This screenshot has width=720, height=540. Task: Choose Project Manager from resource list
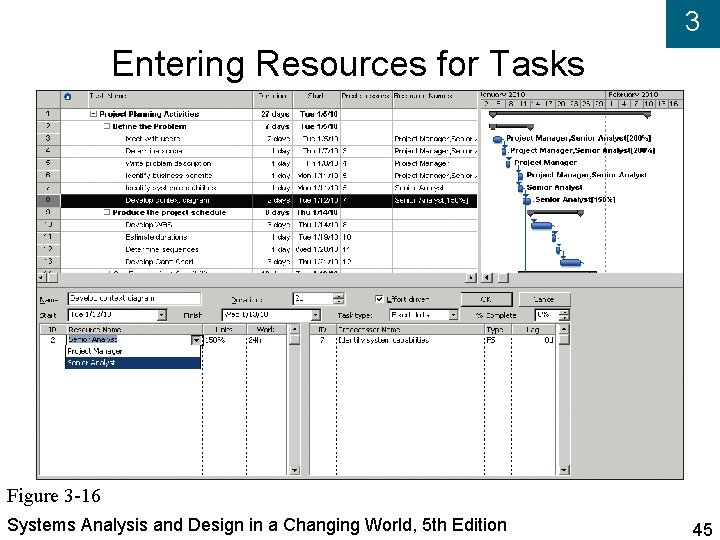[x=133, y=351]
